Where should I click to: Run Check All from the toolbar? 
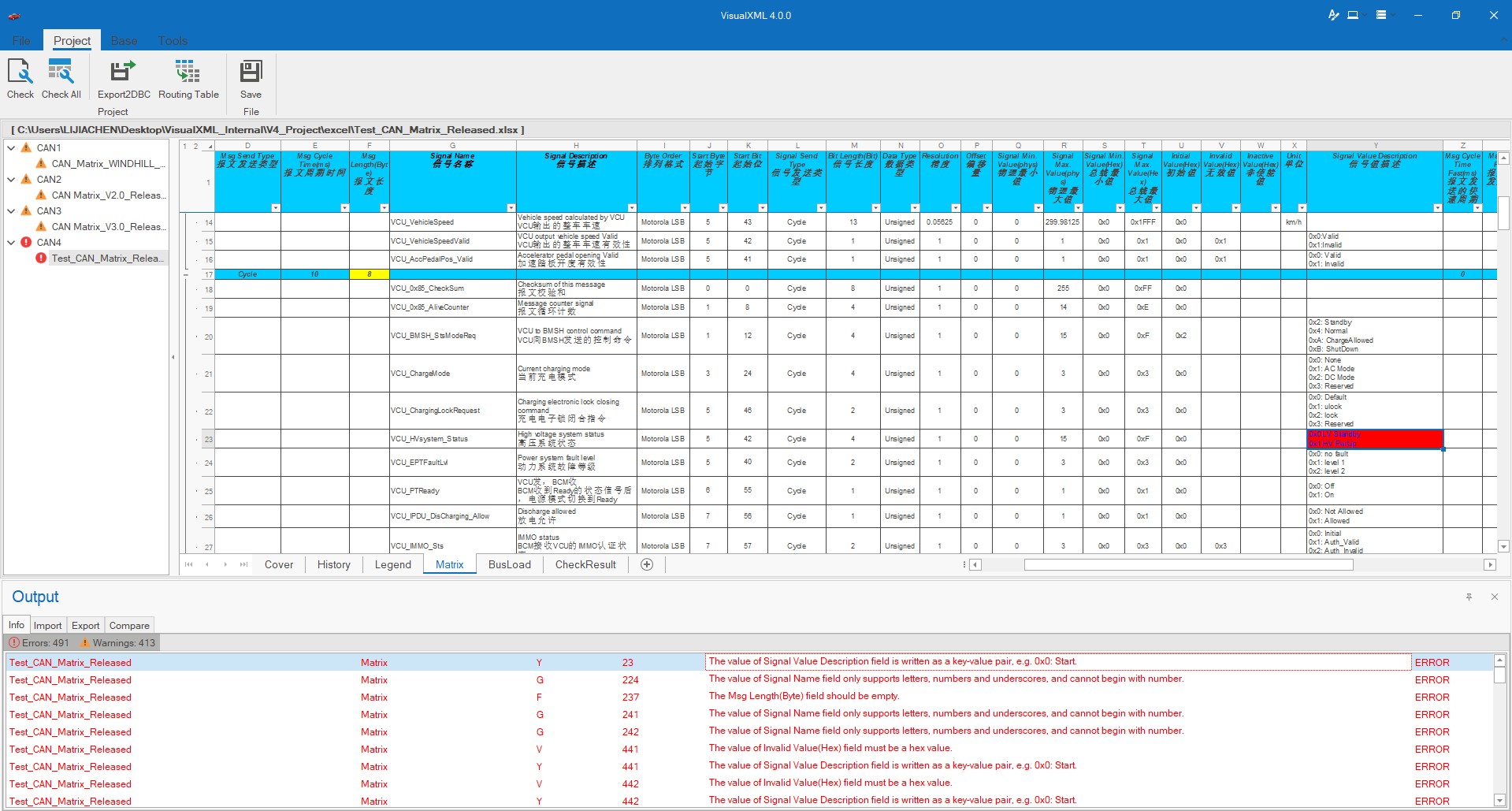point(61,73)
